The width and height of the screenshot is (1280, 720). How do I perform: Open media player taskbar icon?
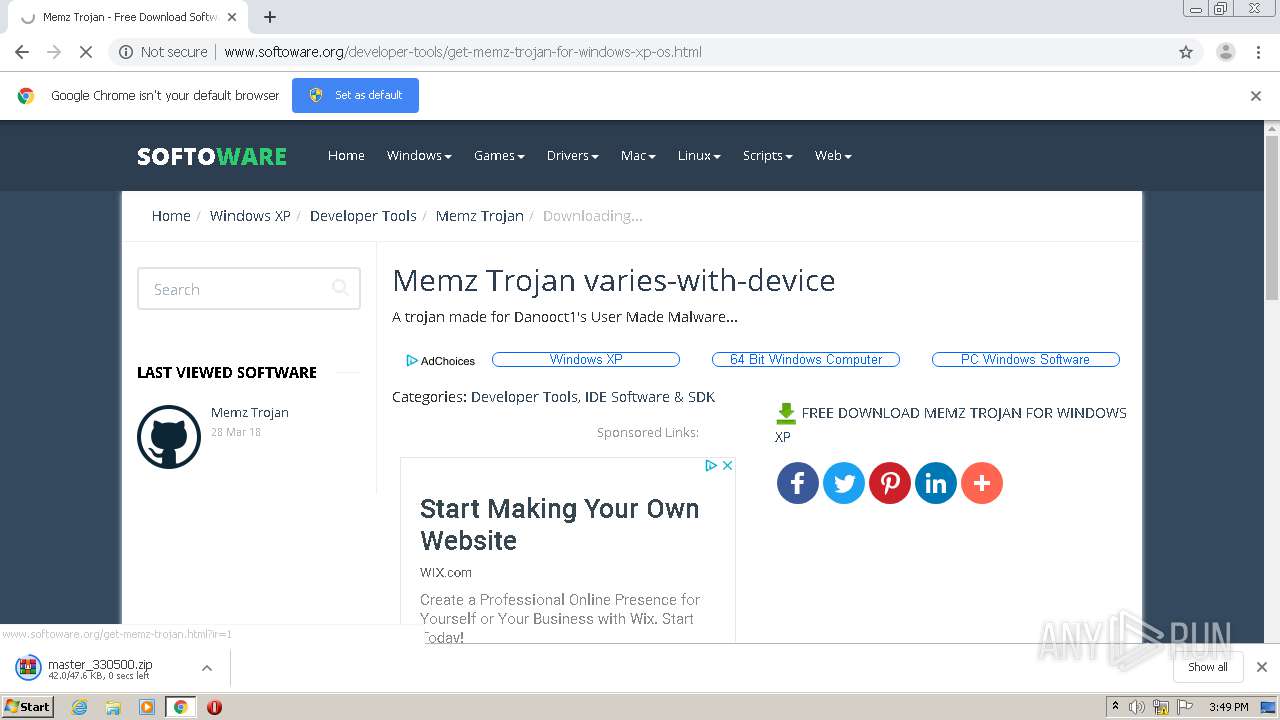pos(147,707)
